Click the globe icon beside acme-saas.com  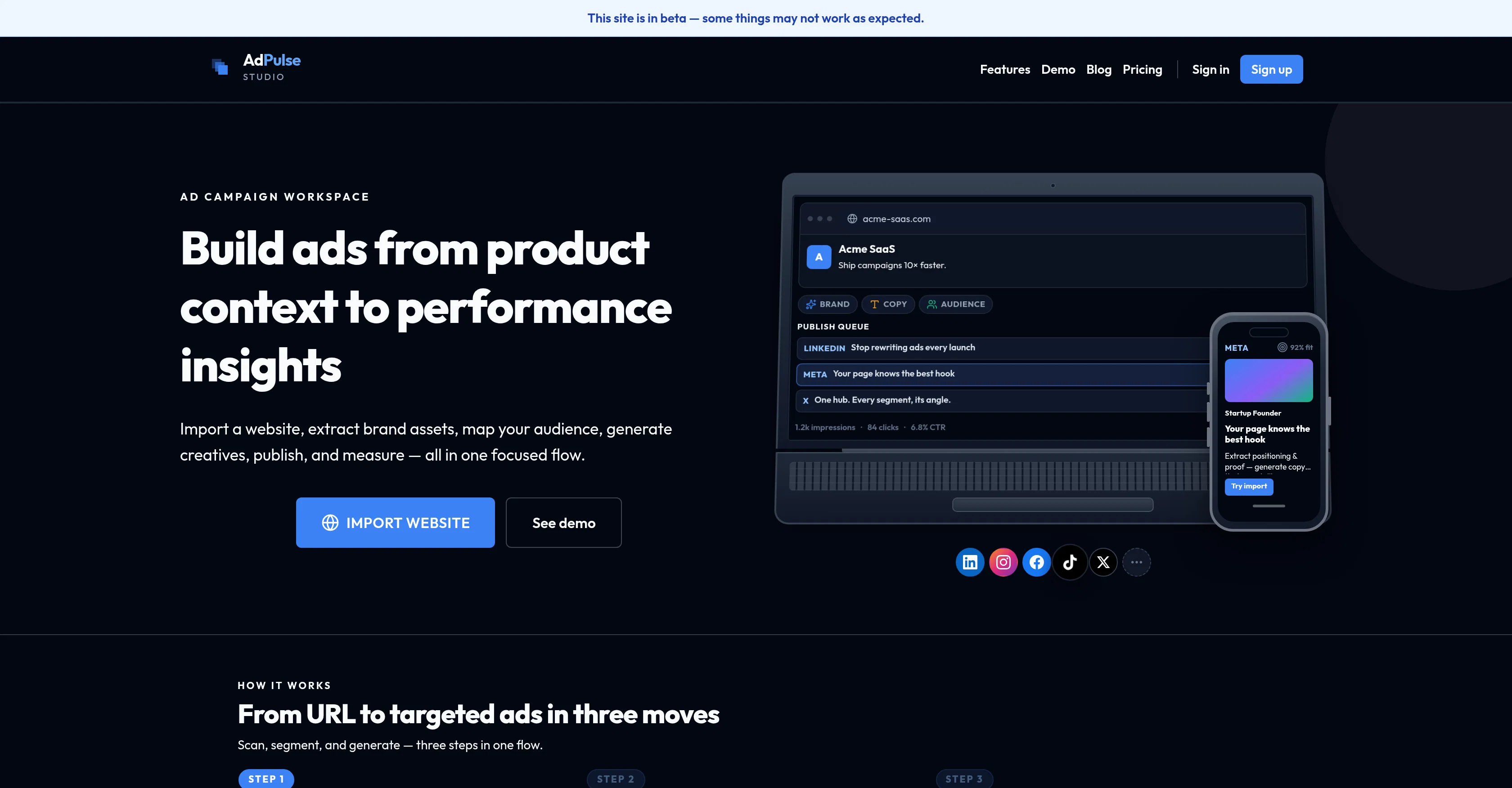tap(852, 219)
